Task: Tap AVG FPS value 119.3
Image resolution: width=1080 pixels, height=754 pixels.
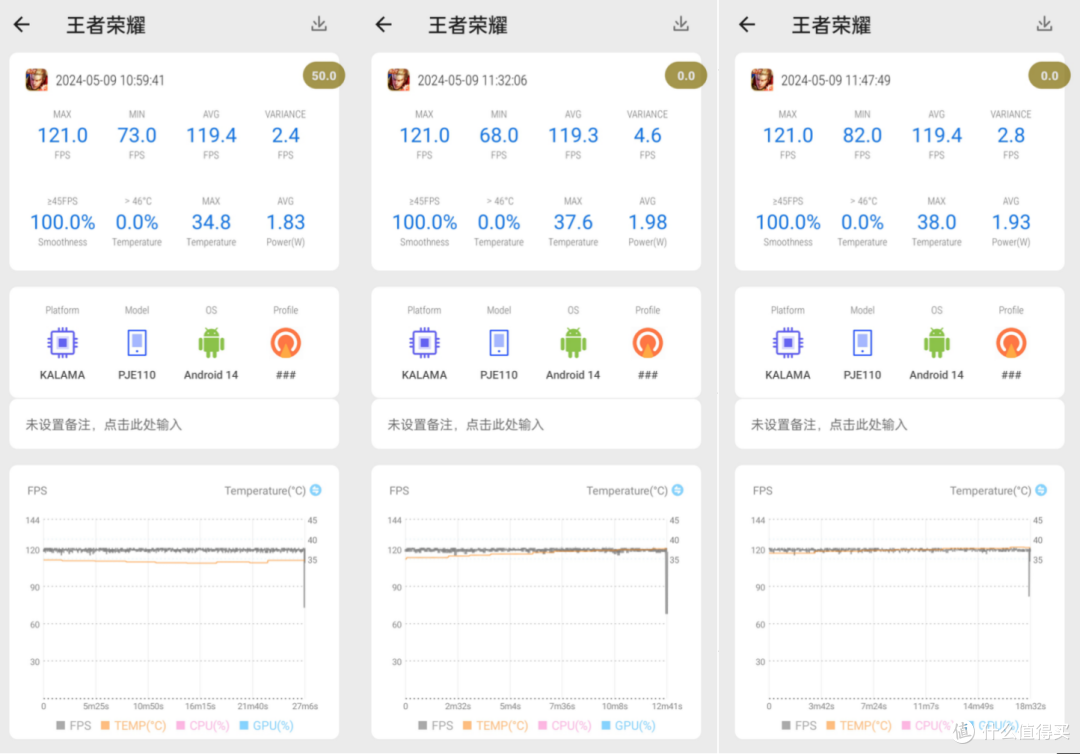Action: point(573,136)
